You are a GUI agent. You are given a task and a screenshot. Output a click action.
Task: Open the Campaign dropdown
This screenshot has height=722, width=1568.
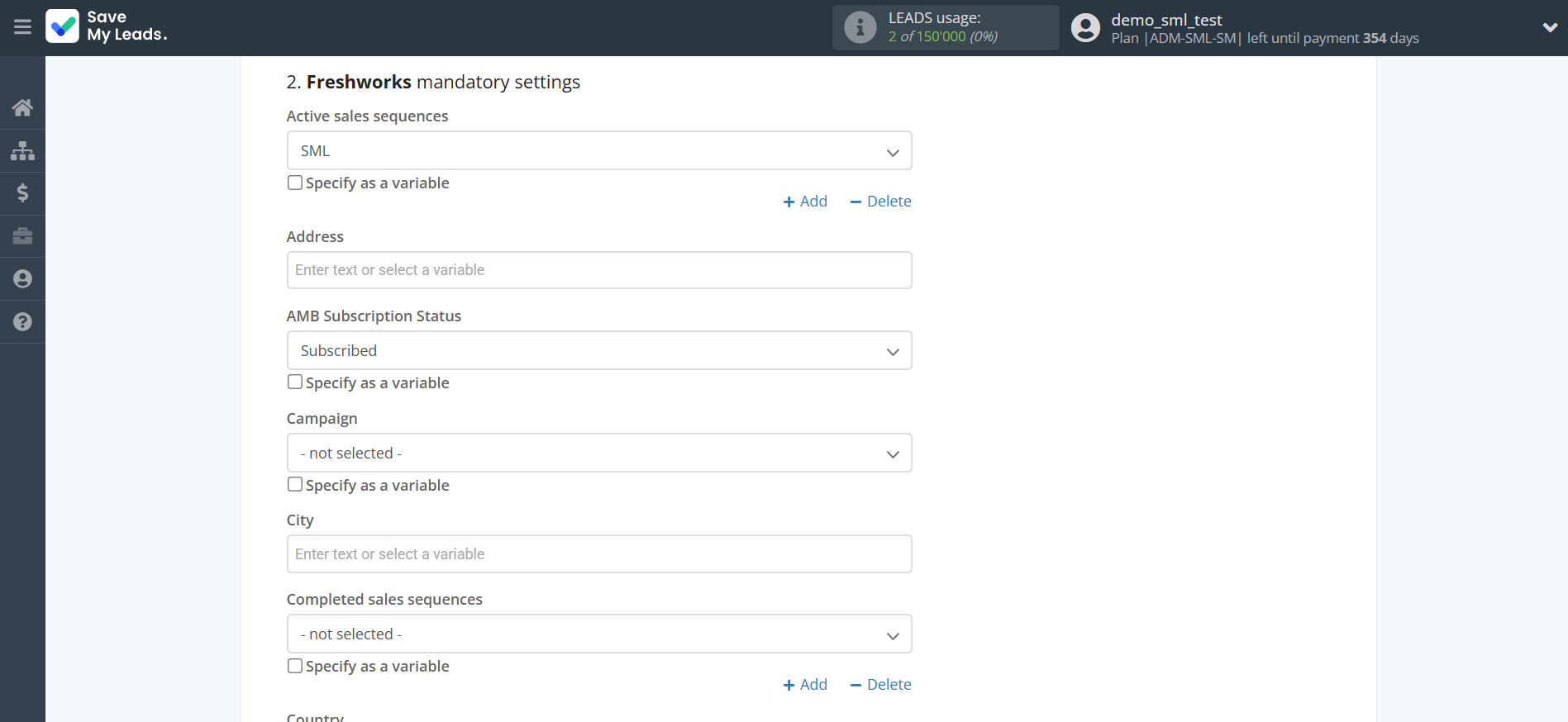pos(598,454)
